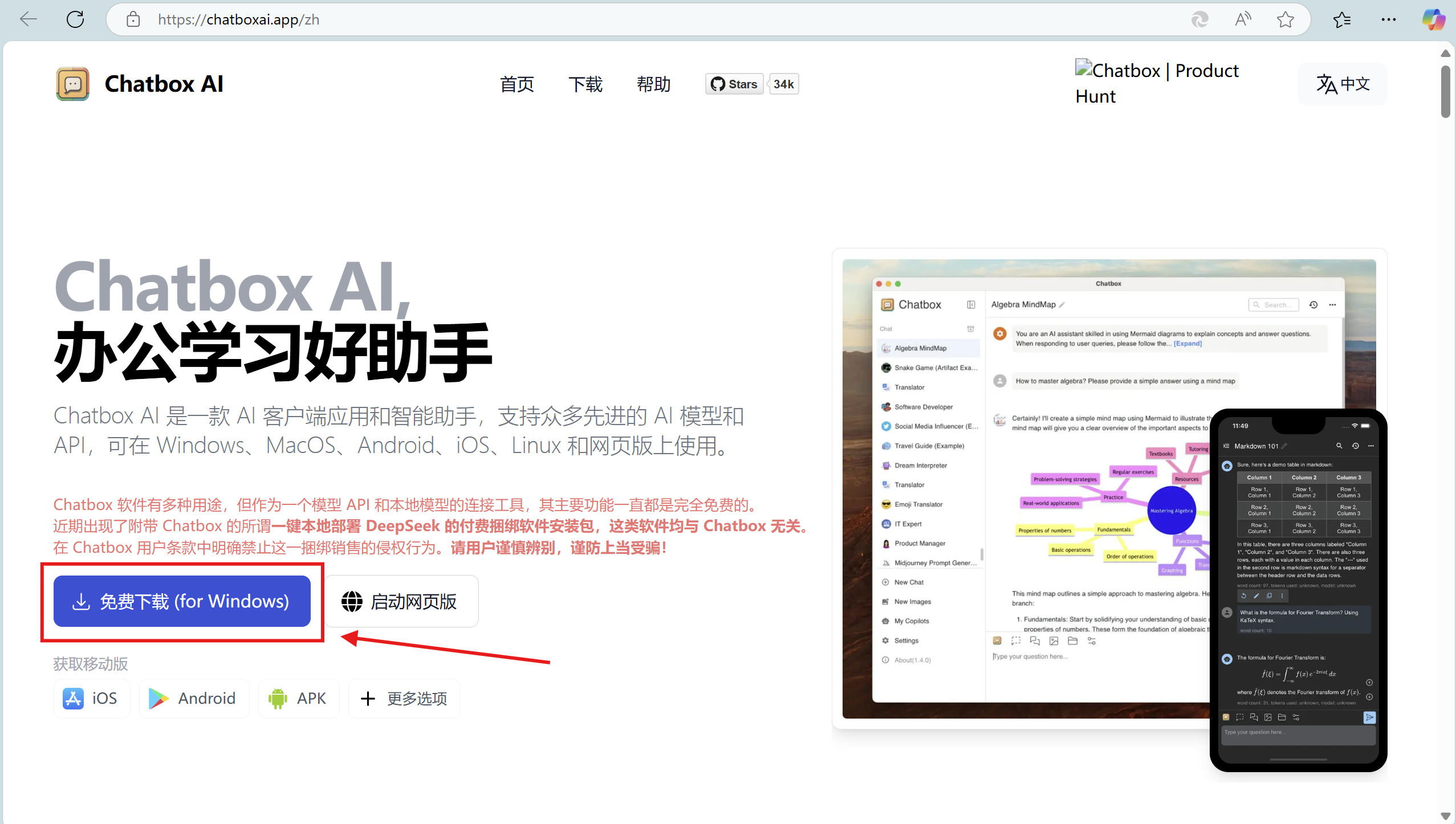This screenshot has width=1456, height=824.
Task: Open the 下载 navigation item
Action: 585,84
